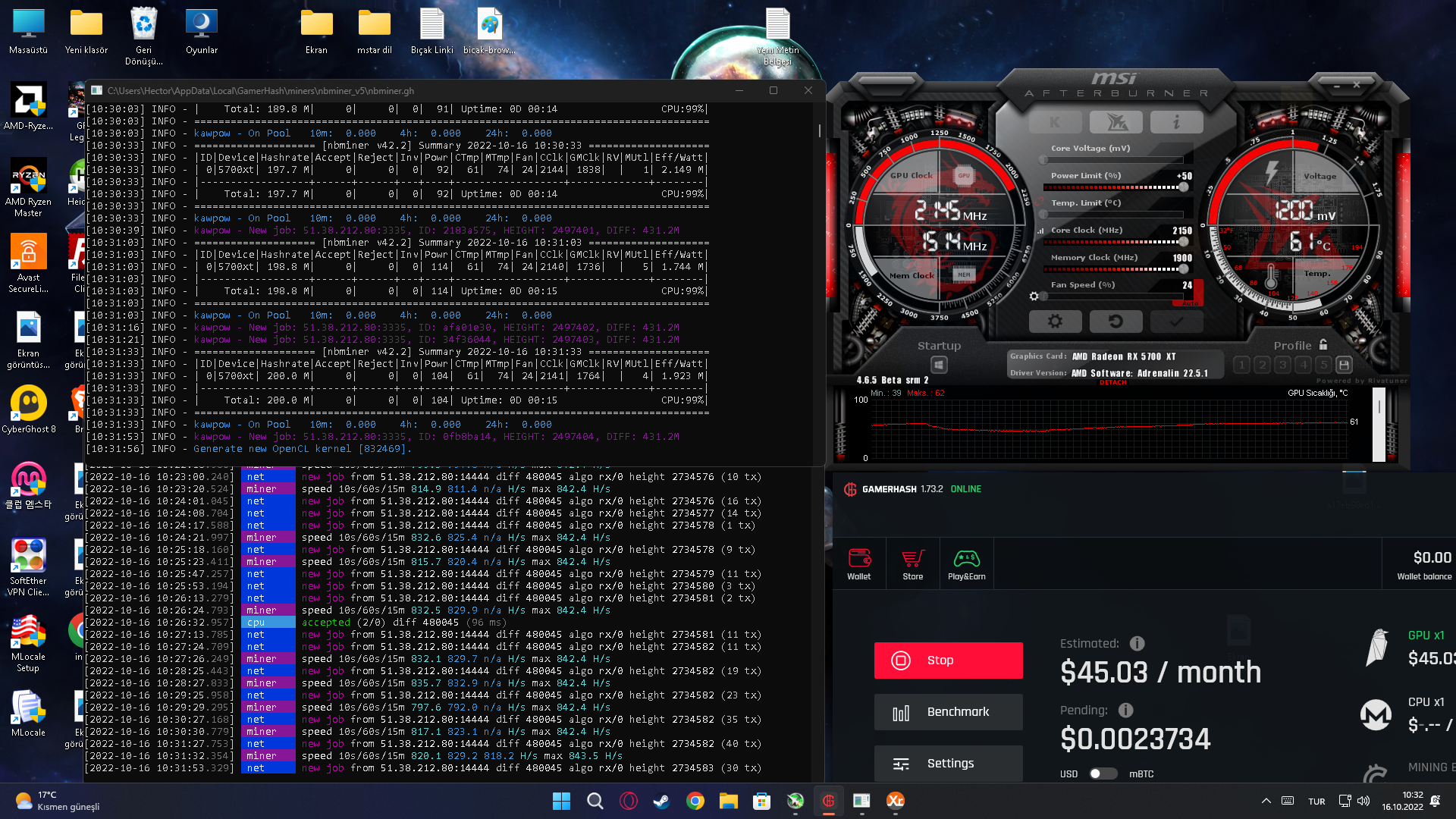The width and height of the screenshot is (1456, 819).
Task: Open fan speed settings gear icon
Action: click(1034, 297)
